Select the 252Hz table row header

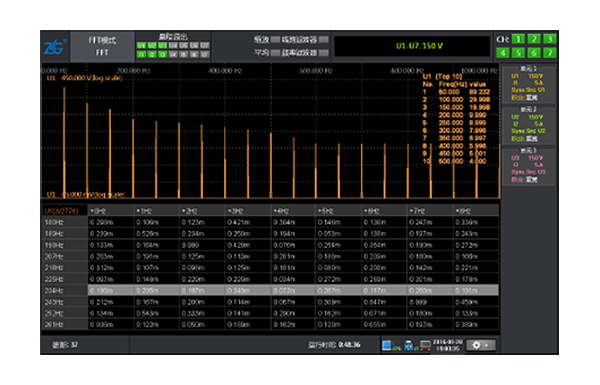coord(65,313)
